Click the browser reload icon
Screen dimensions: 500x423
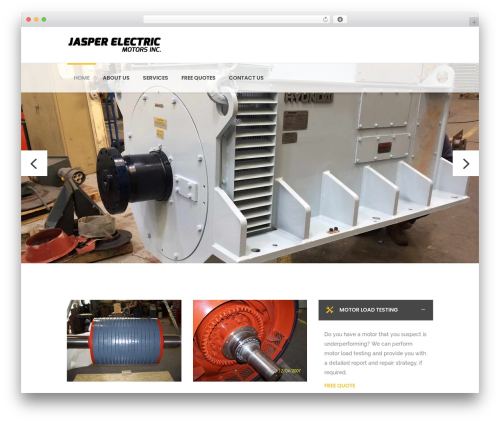tap(325, 20)
